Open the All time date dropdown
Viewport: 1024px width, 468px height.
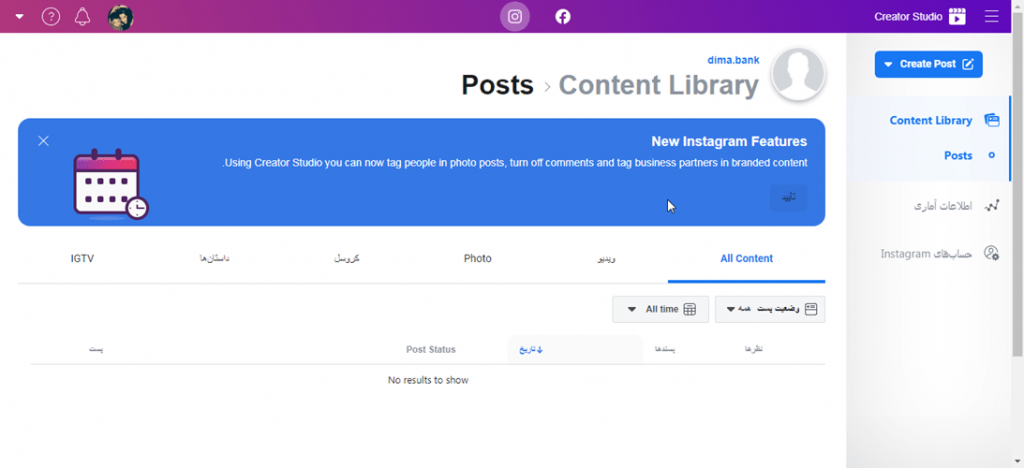660,309
